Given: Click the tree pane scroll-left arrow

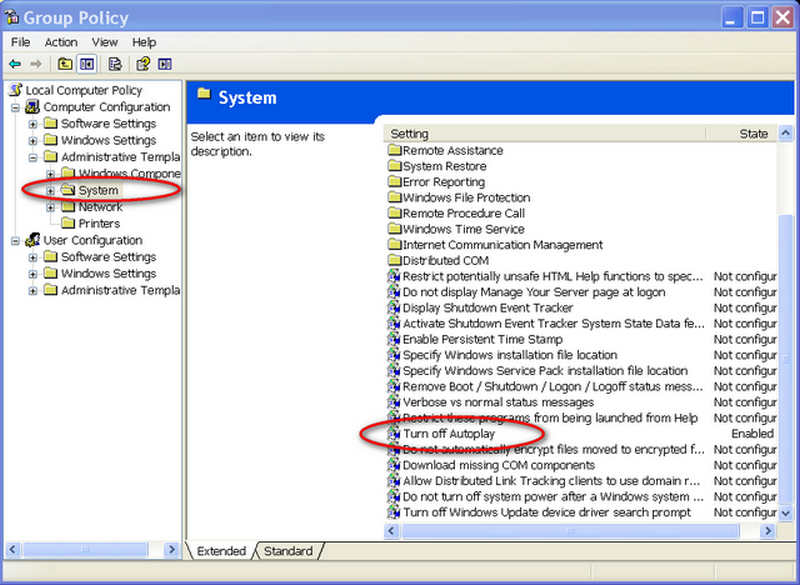Looking at the screenshot, I should (x=13, y=549).
